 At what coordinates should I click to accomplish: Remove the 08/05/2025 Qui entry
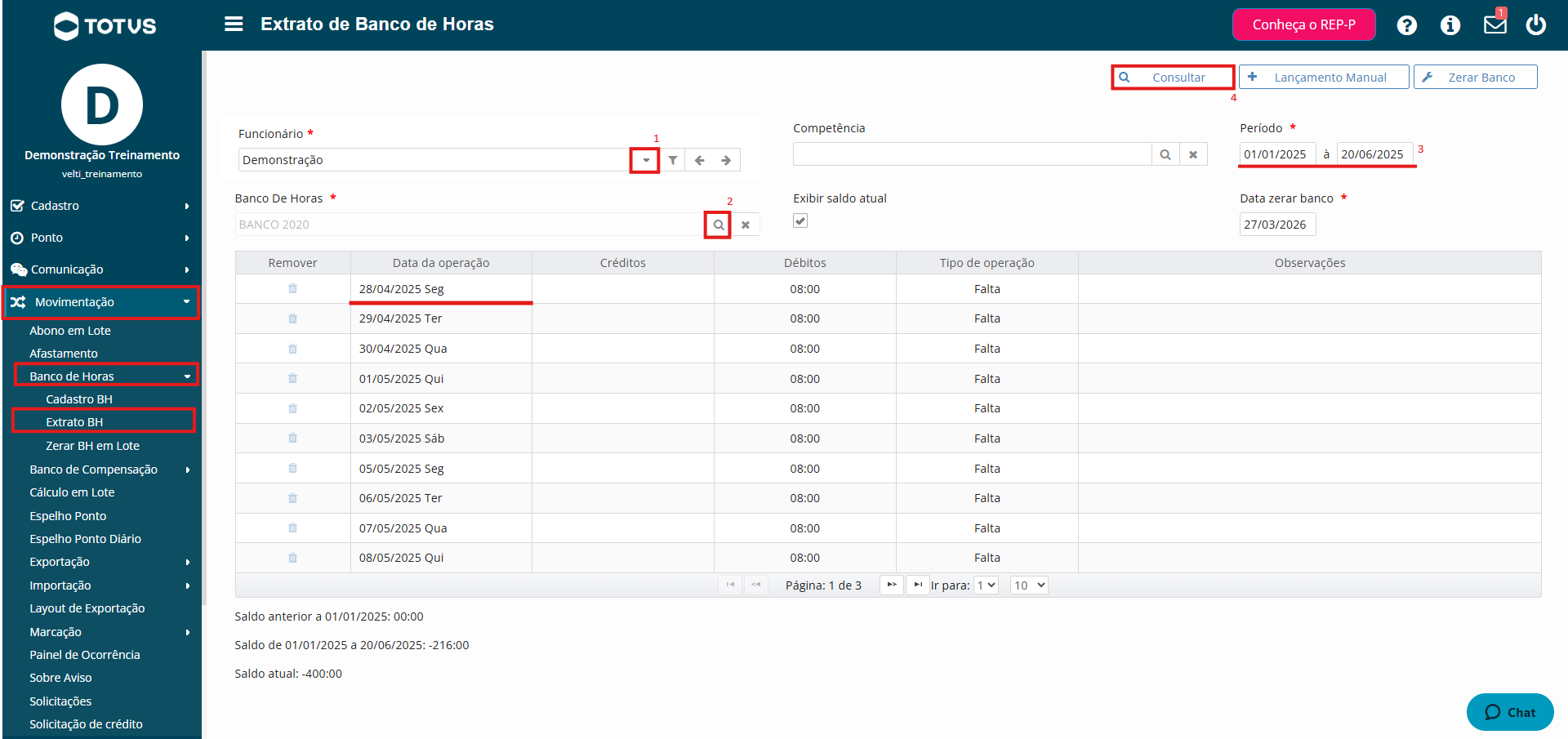pos(292,558)
